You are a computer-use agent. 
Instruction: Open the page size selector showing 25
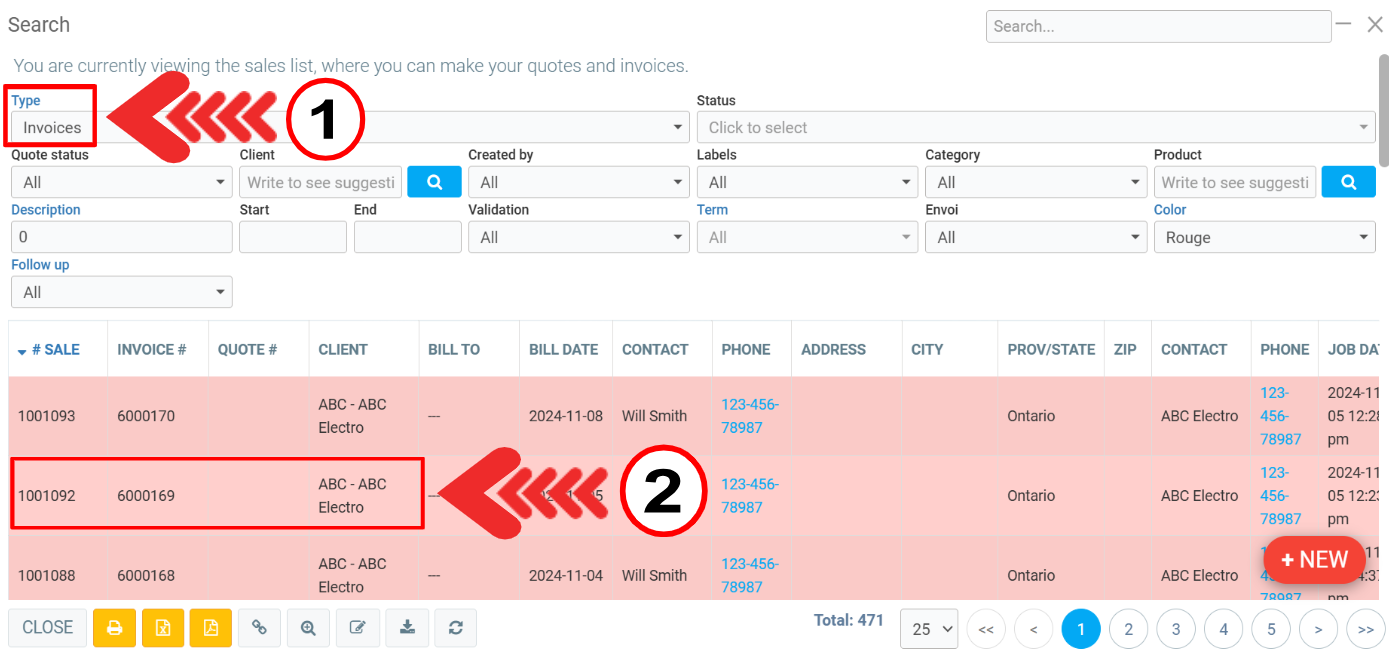(x=929, y=629)
